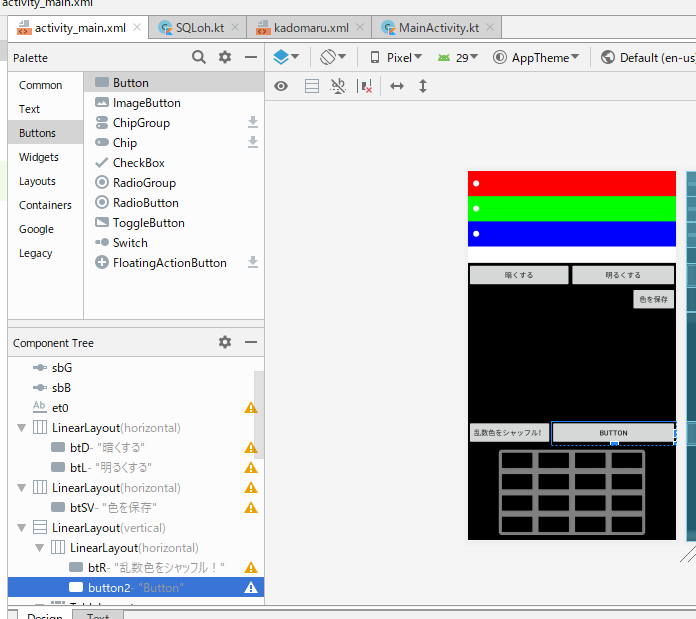Screen dimensions: 696x619
Task: Open Default (en-us) locale dropdown
Action: pyautogui.click(x=648, y=58)
